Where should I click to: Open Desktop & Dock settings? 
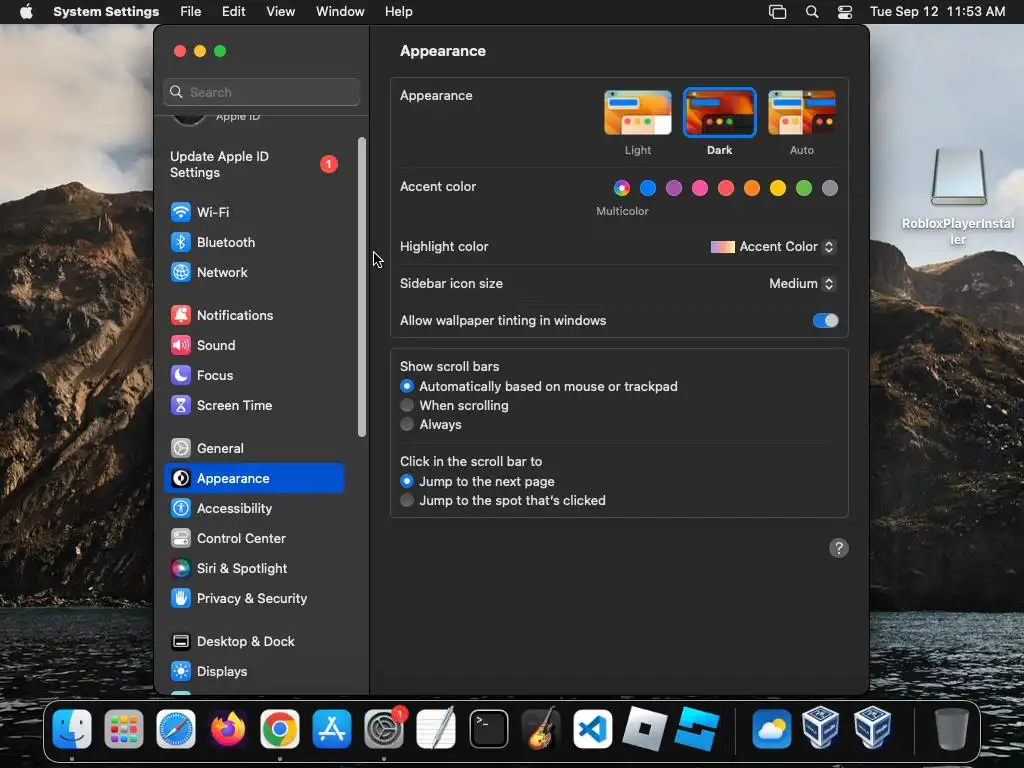click(x=253, y=642)
